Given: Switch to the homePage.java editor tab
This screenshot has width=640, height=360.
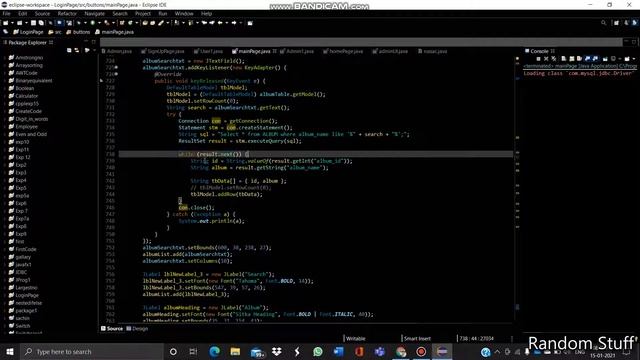Looking at the screenshot, I should [343, 51].
